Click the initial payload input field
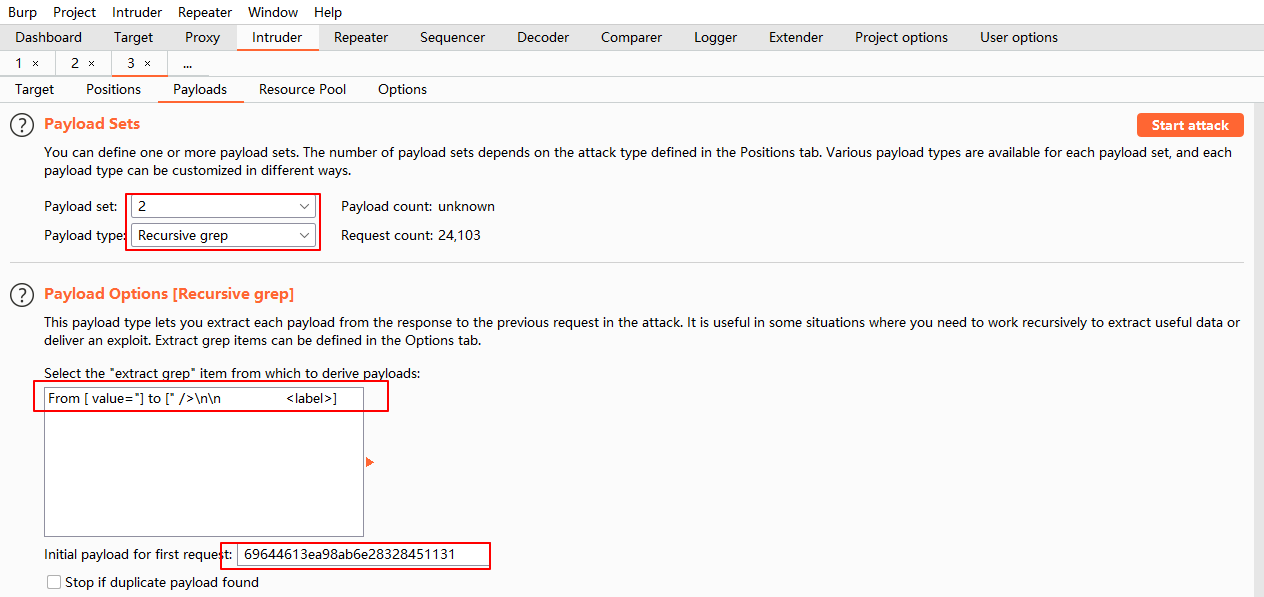The image size is (1264, 597). click(x=363, y=554)
